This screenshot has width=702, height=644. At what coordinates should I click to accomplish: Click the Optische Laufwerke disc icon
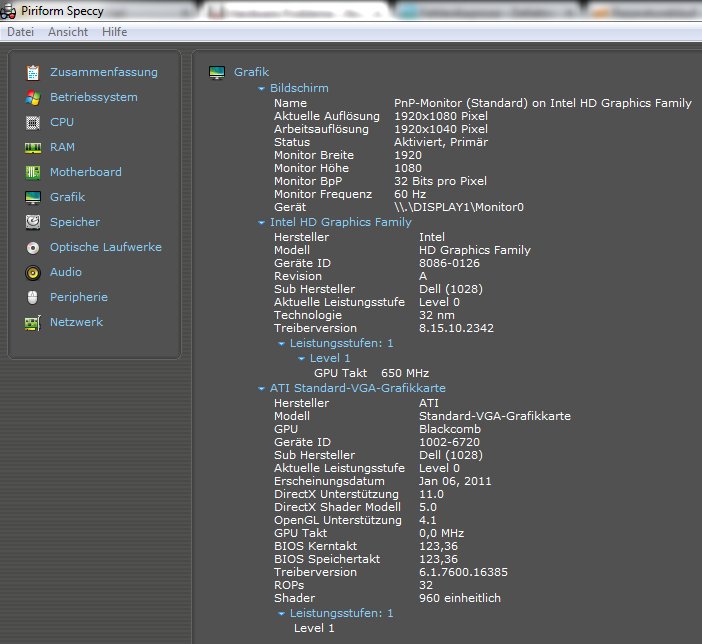coord(33,248)
